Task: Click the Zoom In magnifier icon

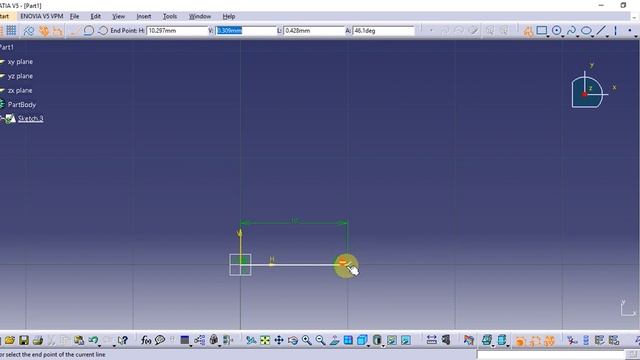Action: [307, 340]
